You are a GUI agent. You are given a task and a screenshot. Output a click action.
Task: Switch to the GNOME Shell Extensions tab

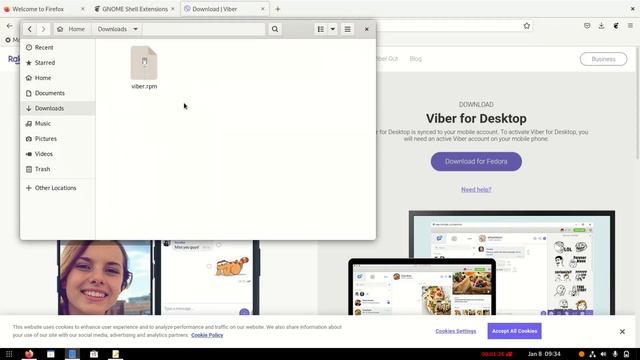coord(135,9)
